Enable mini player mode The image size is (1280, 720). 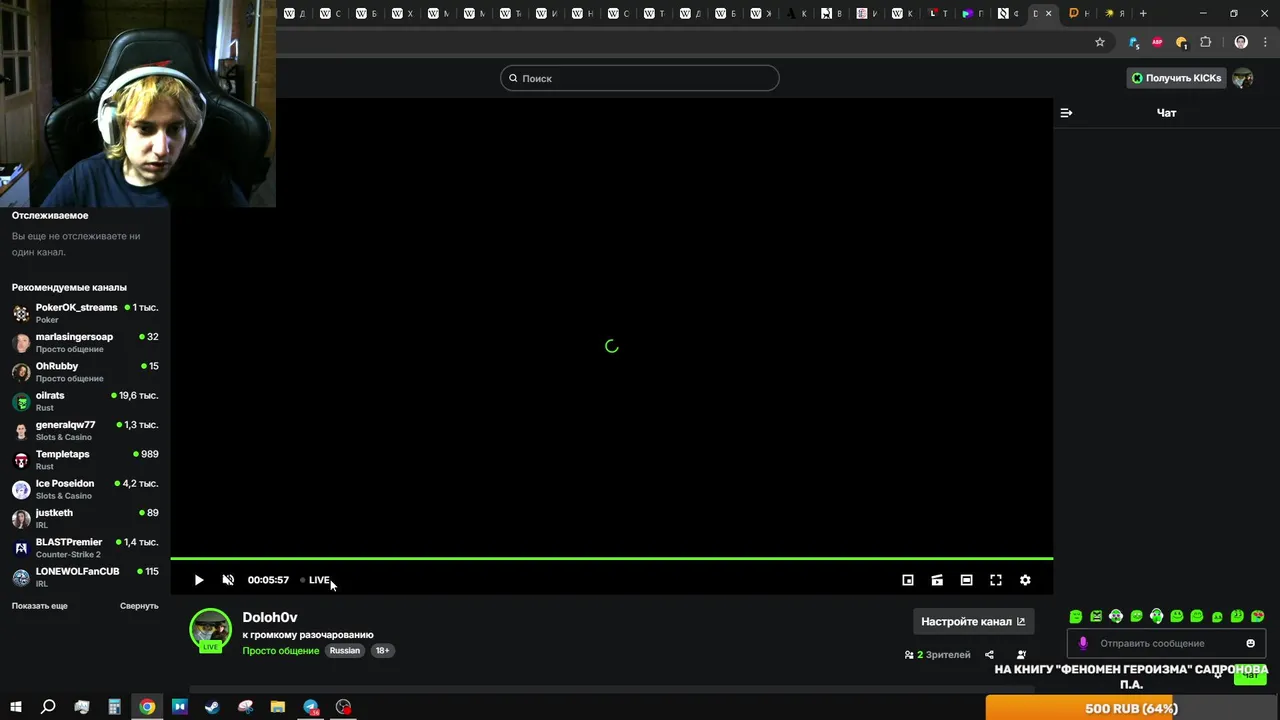tap(908, 580)
